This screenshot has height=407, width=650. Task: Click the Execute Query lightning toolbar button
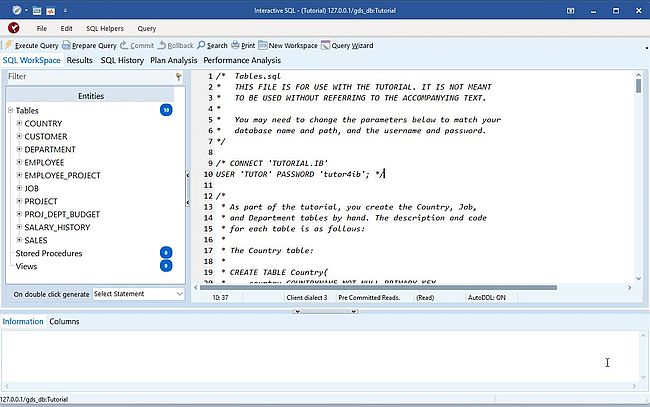(32, 45)
